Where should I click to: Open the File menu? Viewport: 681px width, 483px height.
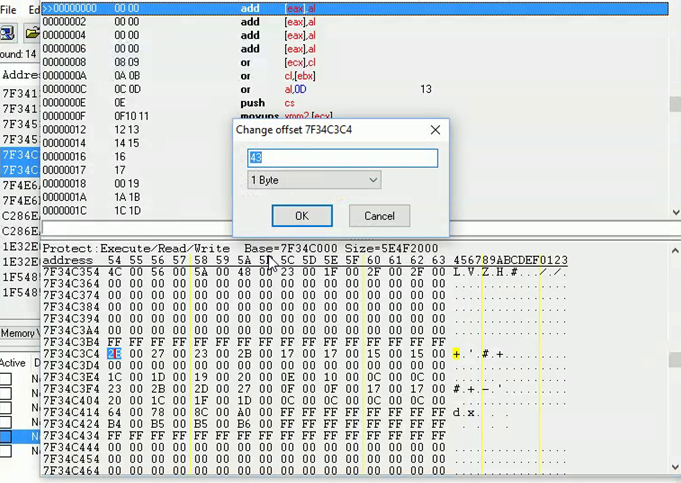coord(8,9)
